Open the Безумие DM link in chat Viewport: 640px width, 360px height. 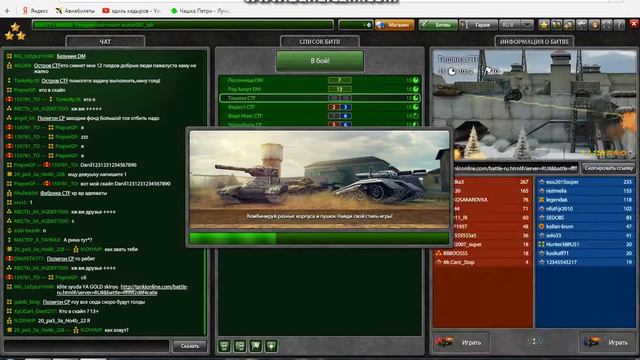(71, 56)
